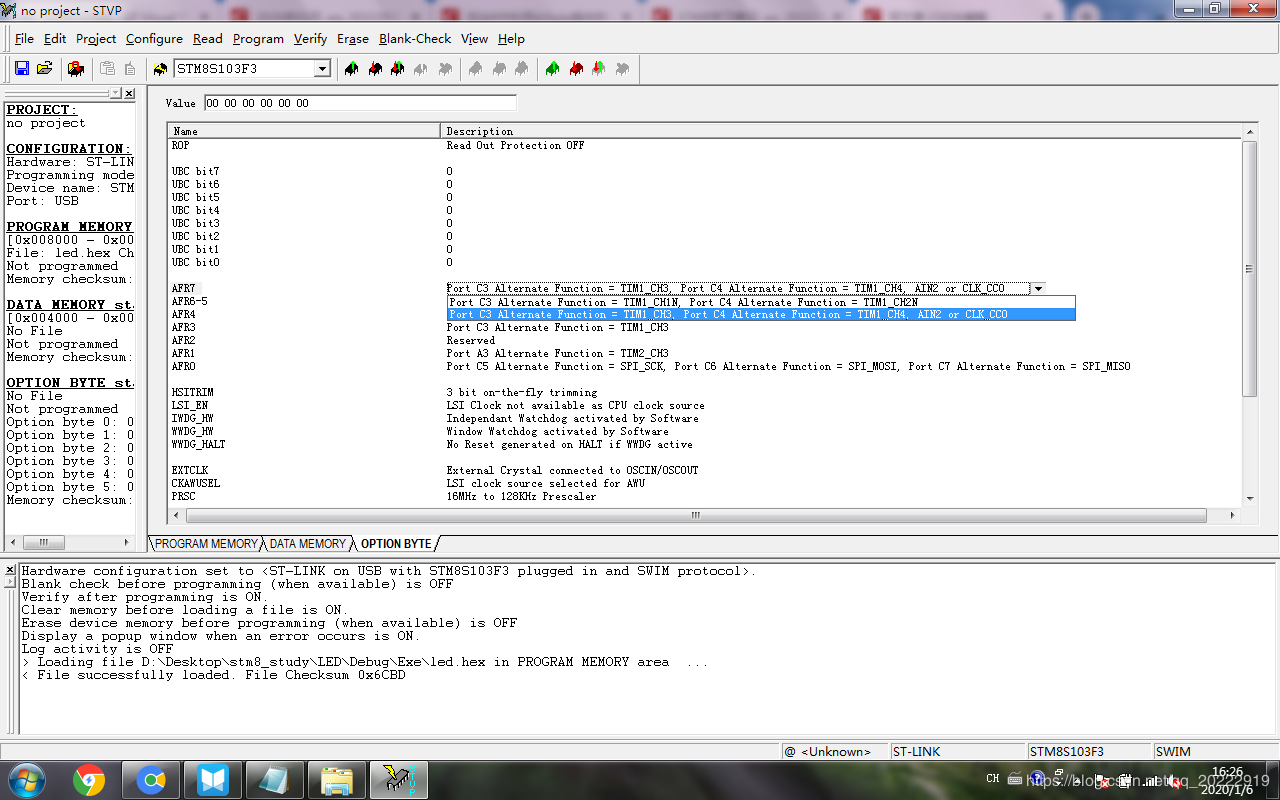Screen dimensions: 1280x800
Task: Click the black chip with red-green arrows icon
Action: click(398, 69)
